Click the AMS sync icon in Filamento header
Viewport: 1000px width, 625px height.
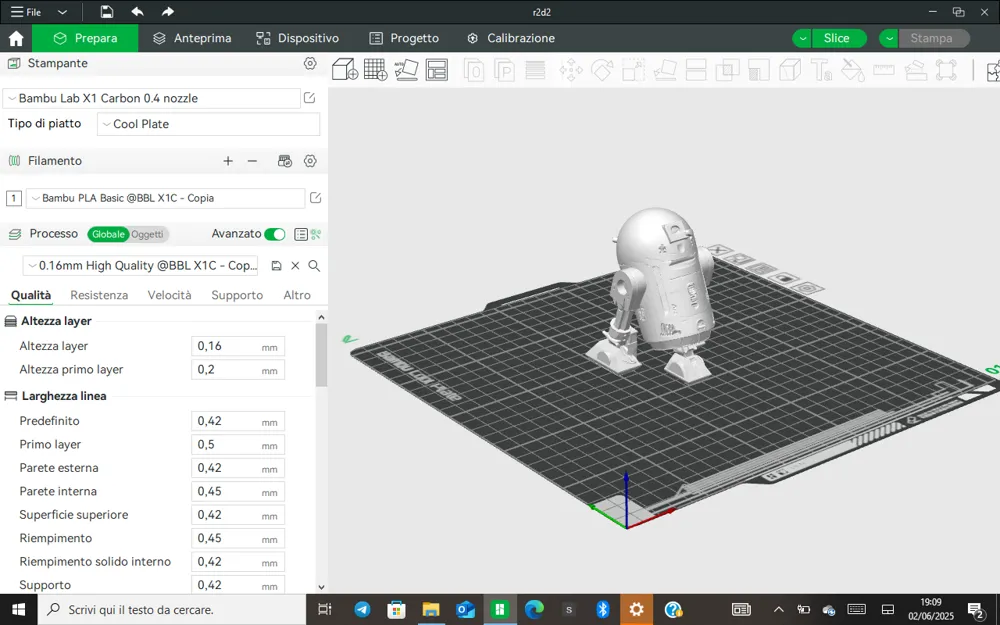click(285, 161)
